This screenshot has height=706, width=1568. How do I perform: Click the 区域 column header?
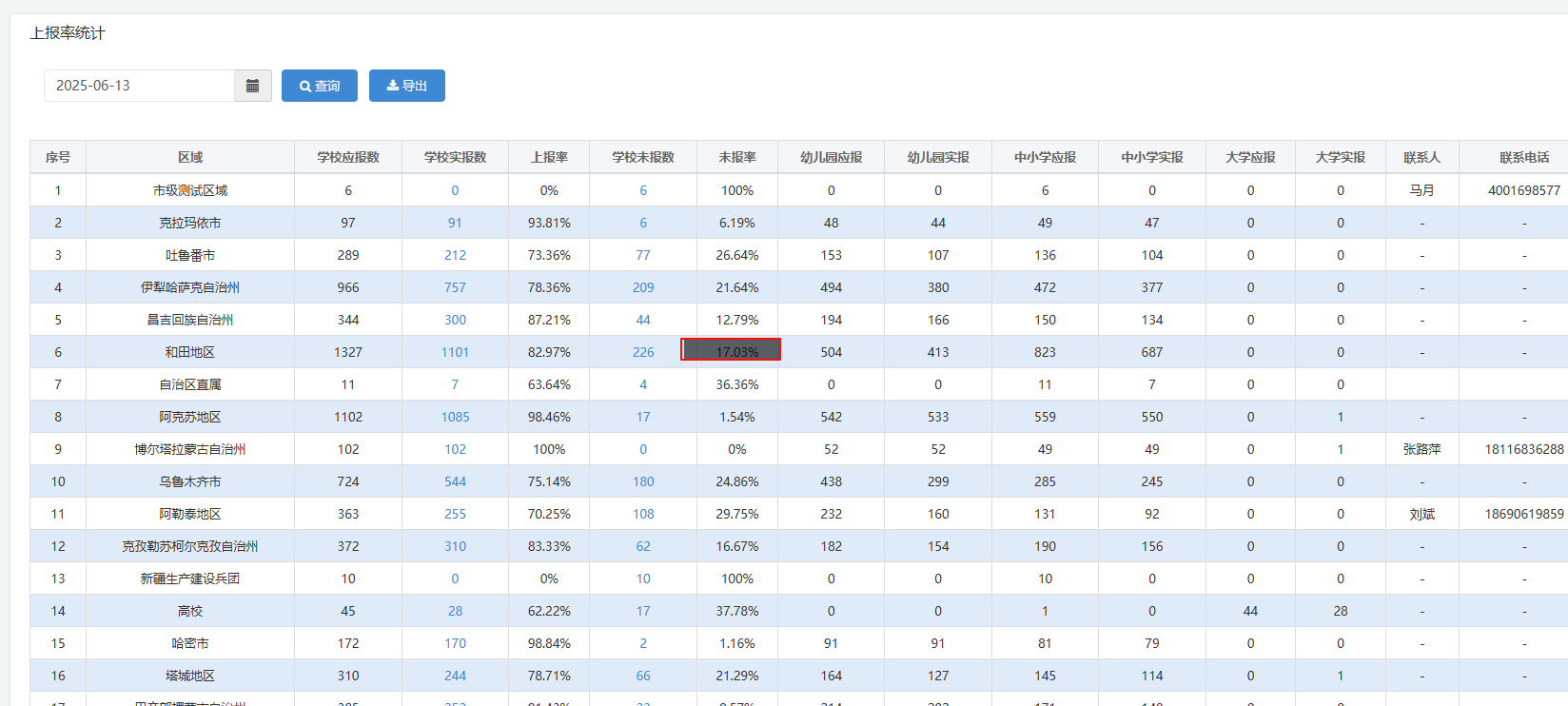coord(190,157)
